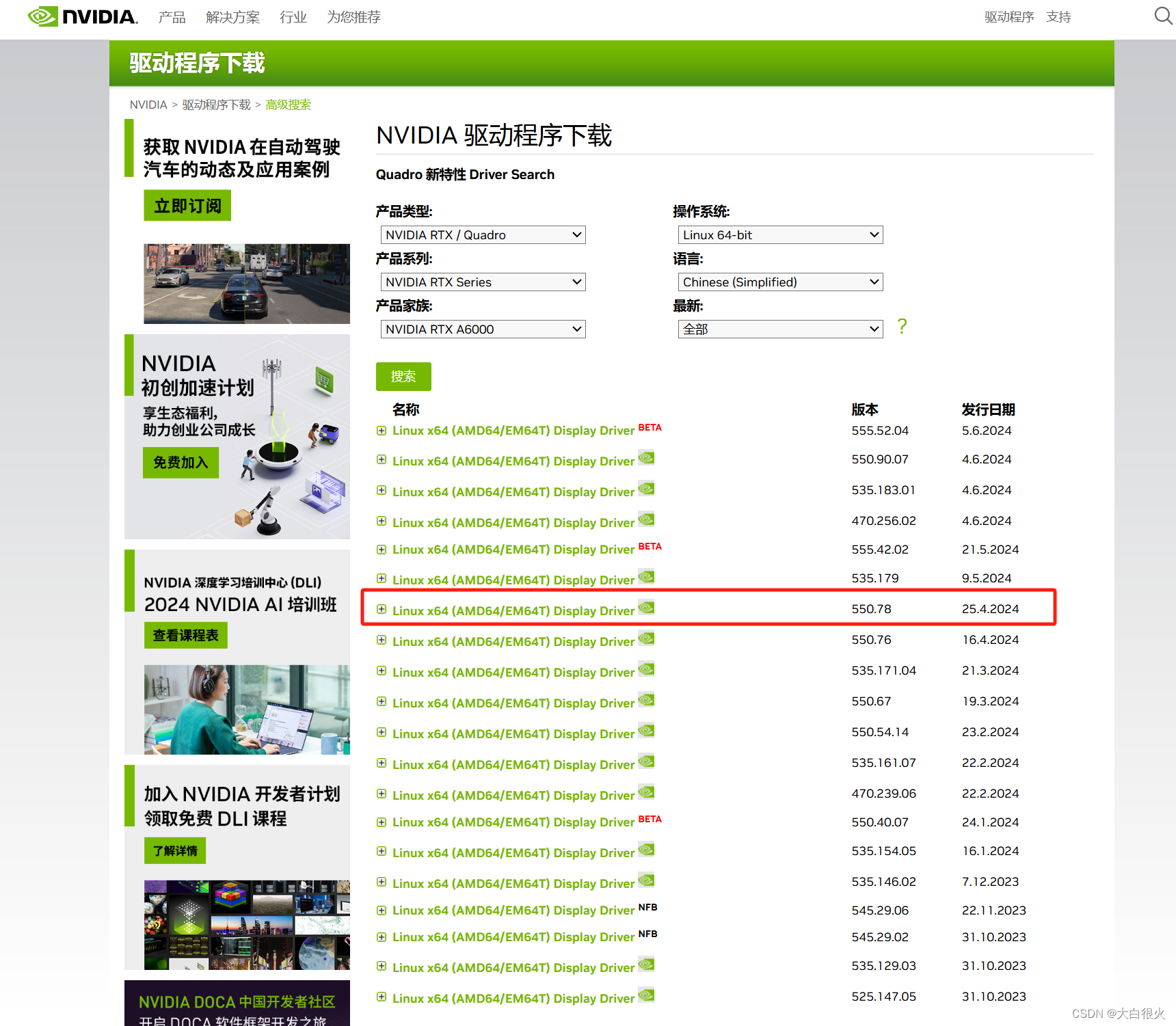Click the 查看课程表 button
Screen dimensions: 1176x1026
[185, 635]
